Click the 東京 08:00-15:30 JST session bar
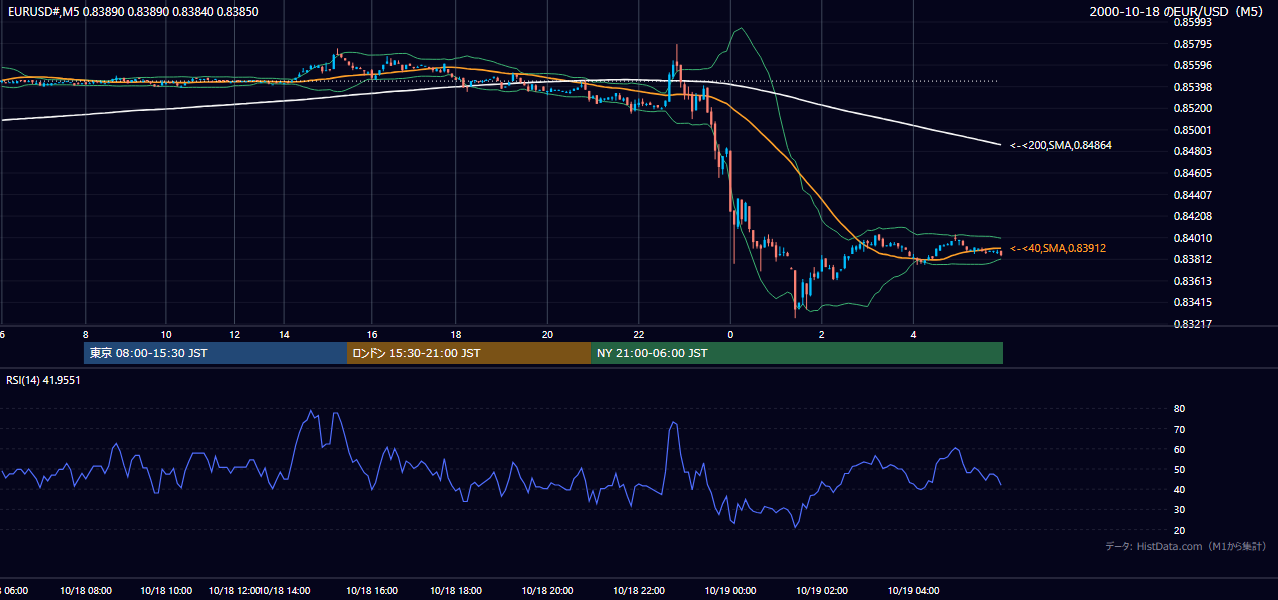 pos(215,353)
